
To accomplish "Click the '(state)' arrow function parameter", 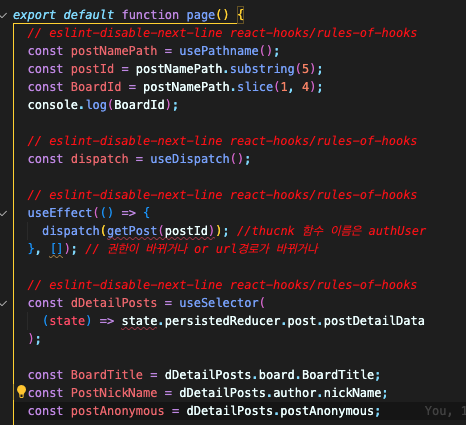I will coord(67,321).
